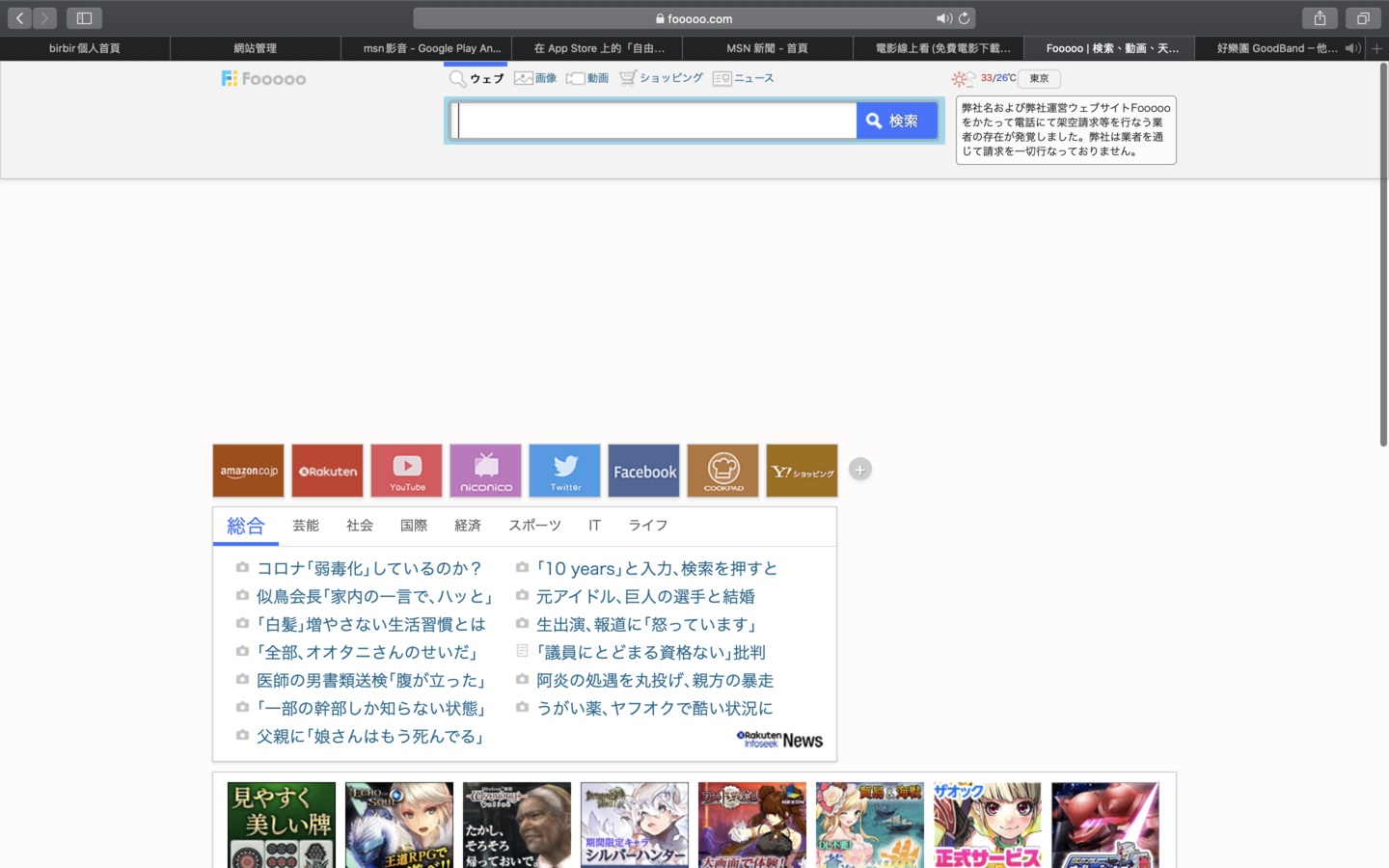Show the Safari sidebar
This screenshot has width=1389, height=868.
(x=84, y=18)
